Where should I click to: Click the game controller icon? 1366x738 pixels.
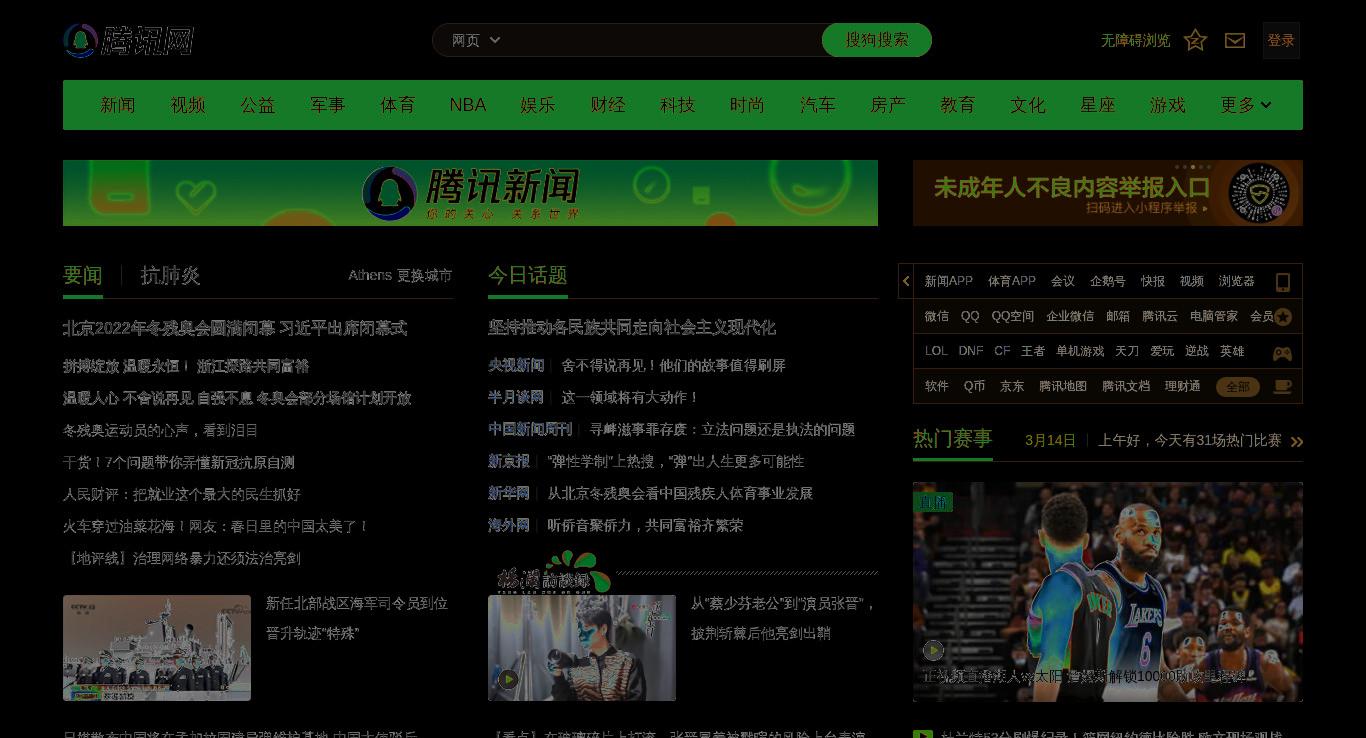point(1282,352)
